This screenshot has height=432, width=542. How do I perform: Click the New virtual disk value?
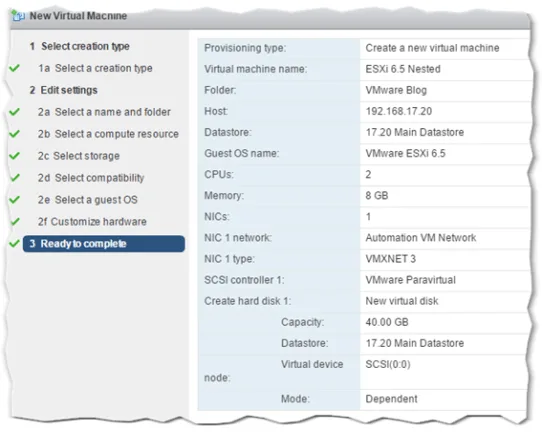402,301
